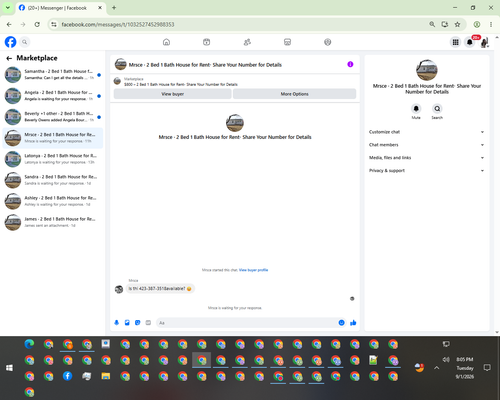This screenshot has width=500, height=400.
Task: Show hidden system tray icons chevron
Action: tap(437, 368)
